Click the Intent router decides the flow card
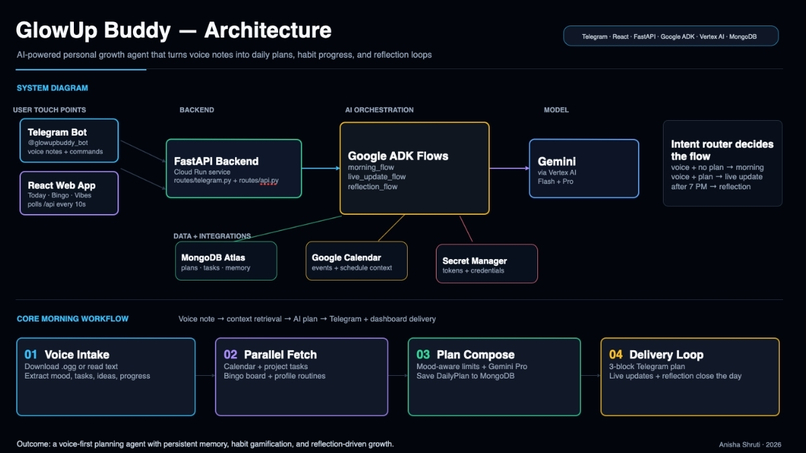 pyautogui.click(x=722, y=164)
